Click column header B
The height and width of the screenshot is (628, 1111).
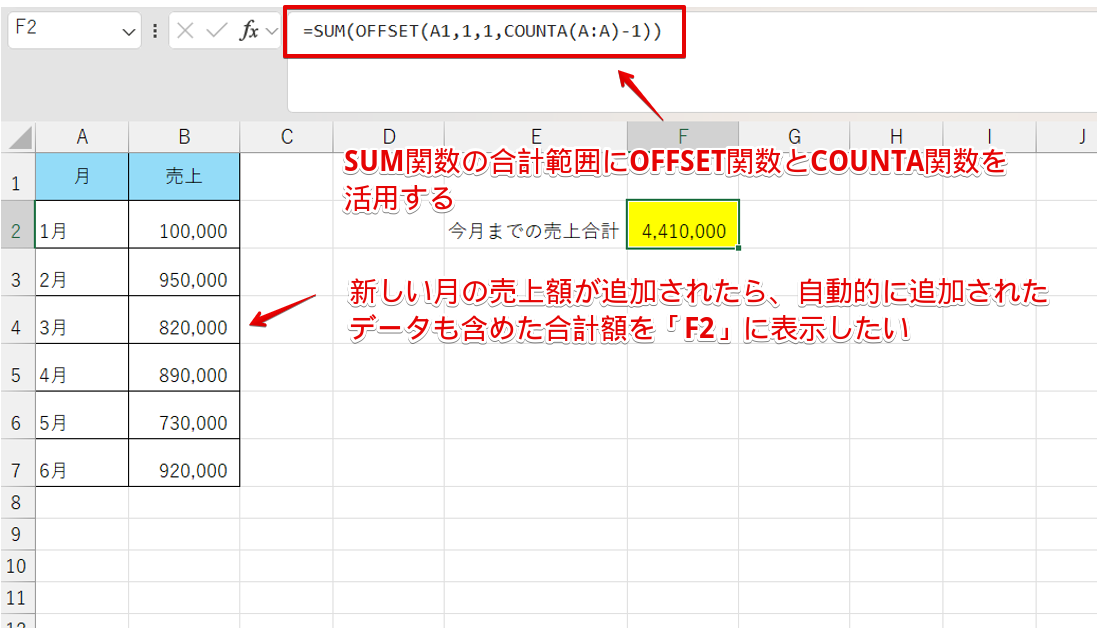coord(184,136)
